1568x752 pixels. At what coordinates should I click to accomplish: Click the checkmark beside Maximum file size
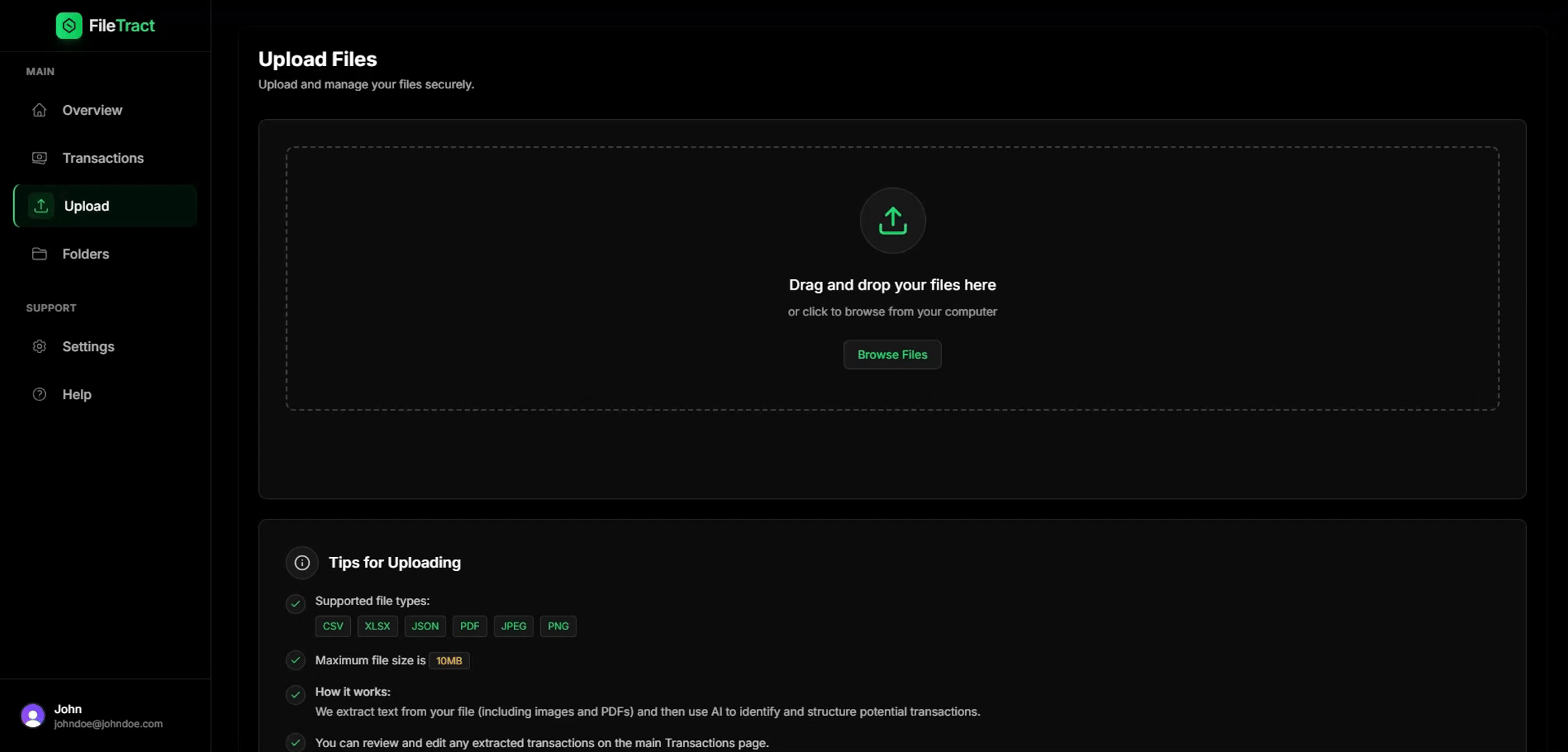(x=296, y=660)
